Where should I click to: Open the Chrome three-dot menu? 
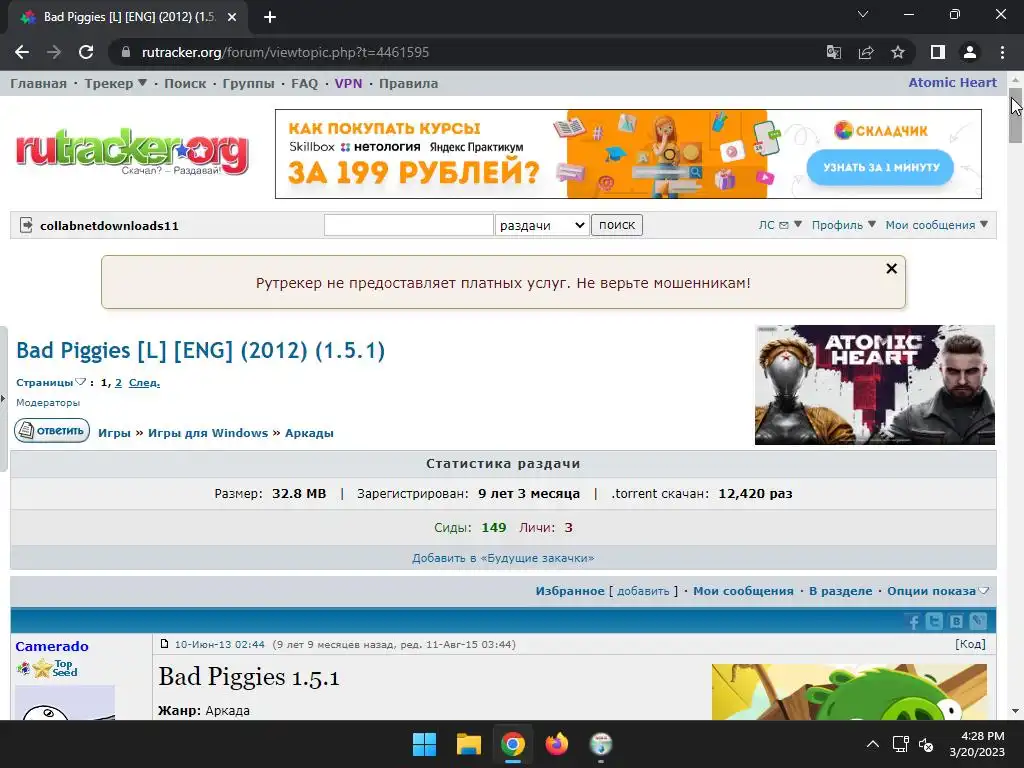(x=1002, y=52)
